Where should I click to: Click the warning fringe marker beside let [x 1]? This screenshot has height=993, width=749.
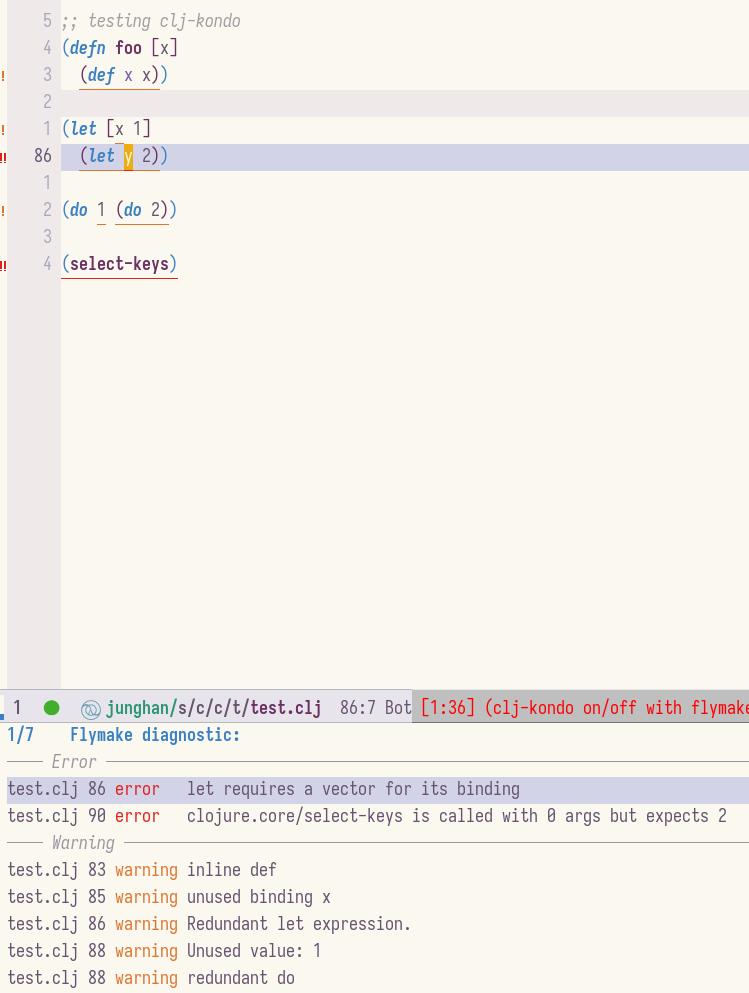(x=3, y=129)
